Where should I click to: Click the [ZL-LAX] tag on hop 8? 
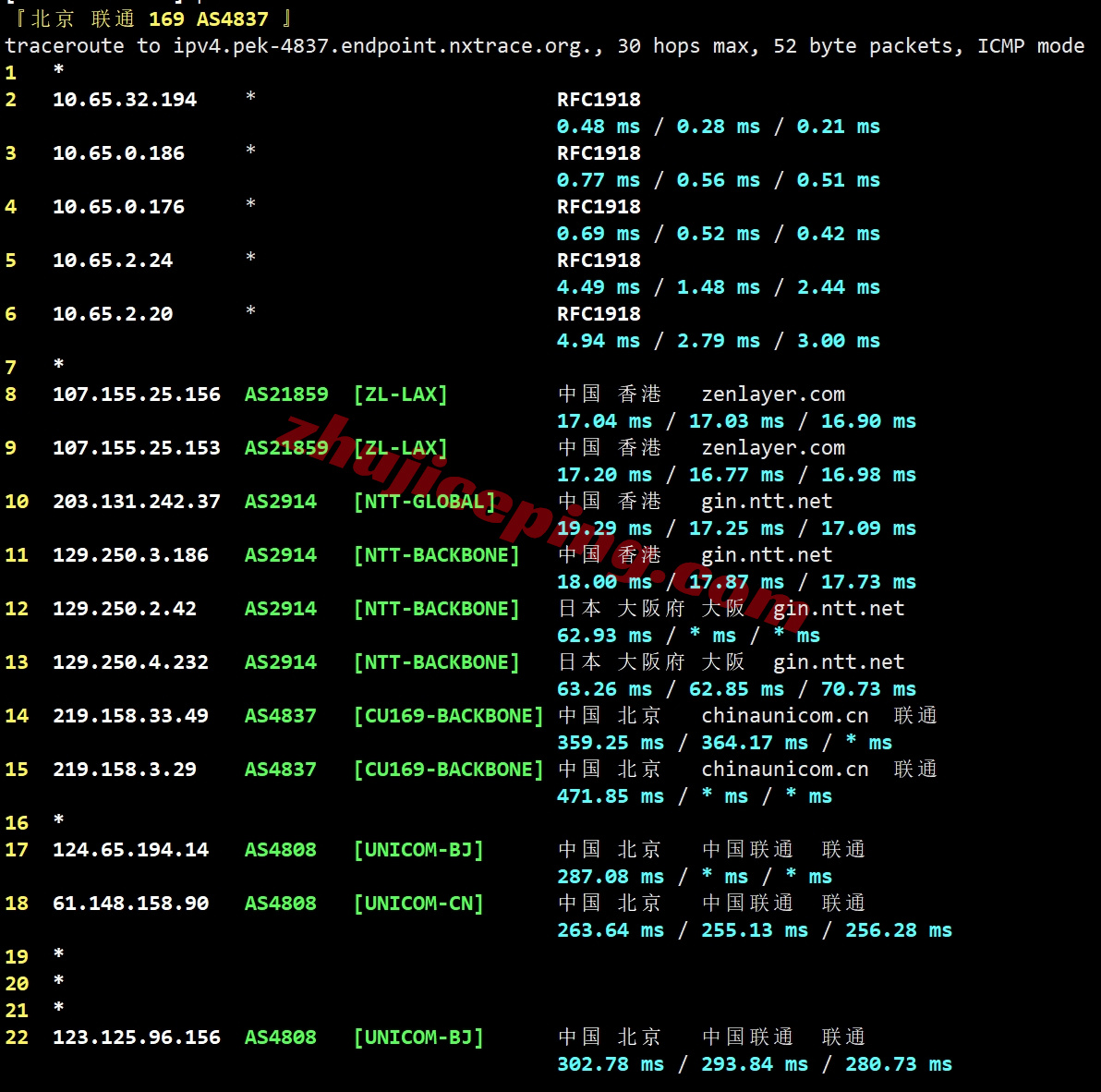click(400, 394)
